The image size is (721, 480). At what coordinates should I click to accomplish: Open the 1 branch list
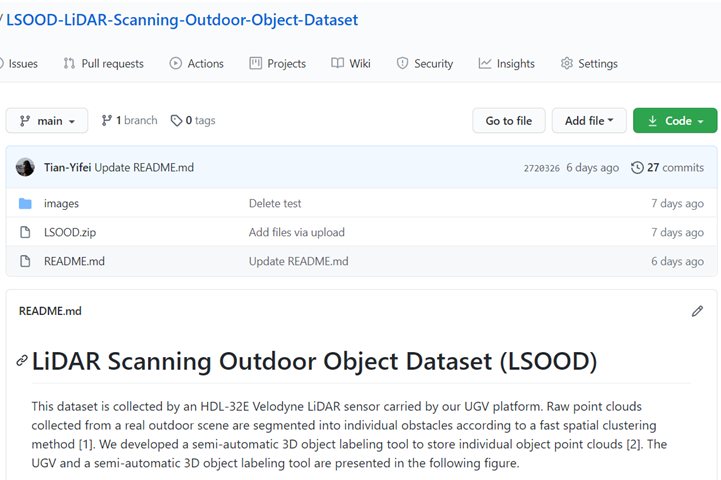pyautogui.click(x=129, y=120)
